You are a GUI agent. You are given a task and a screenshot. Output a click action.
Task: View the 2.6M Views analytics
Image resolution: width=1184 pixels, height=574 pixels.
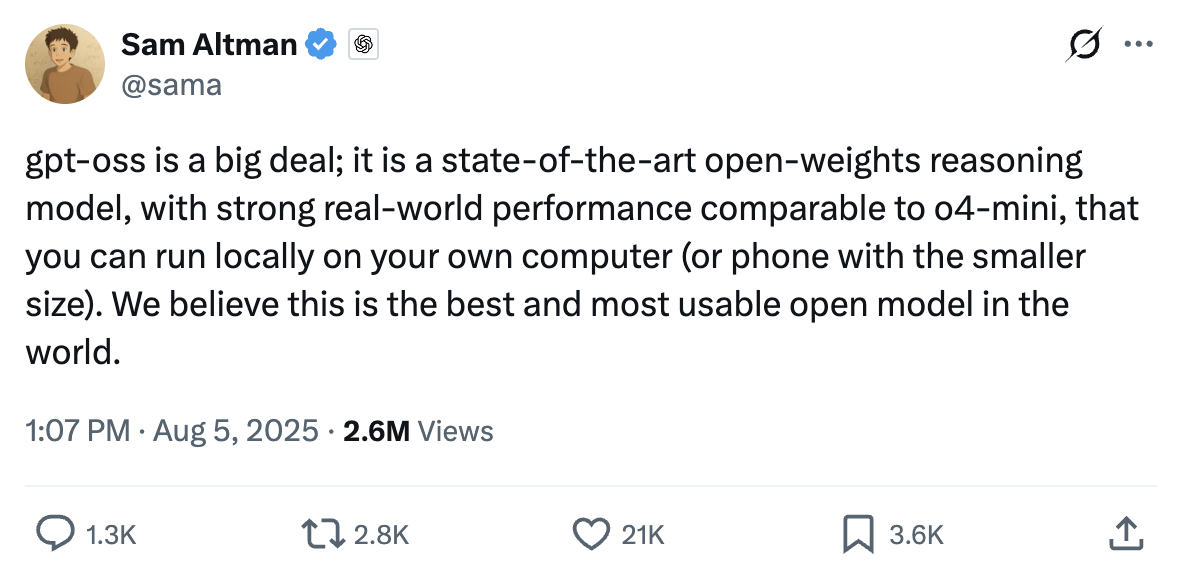pyautogui.click(x=418, y=431)
